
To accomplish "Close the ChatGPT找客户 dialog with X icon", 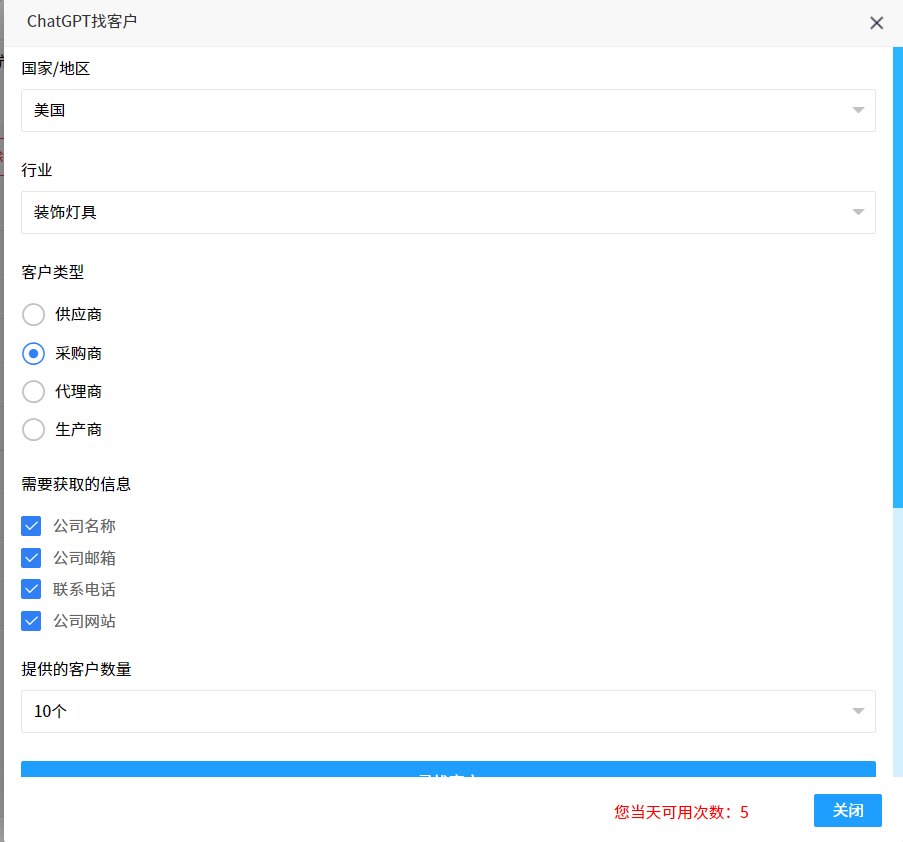I will coord(876,23).
